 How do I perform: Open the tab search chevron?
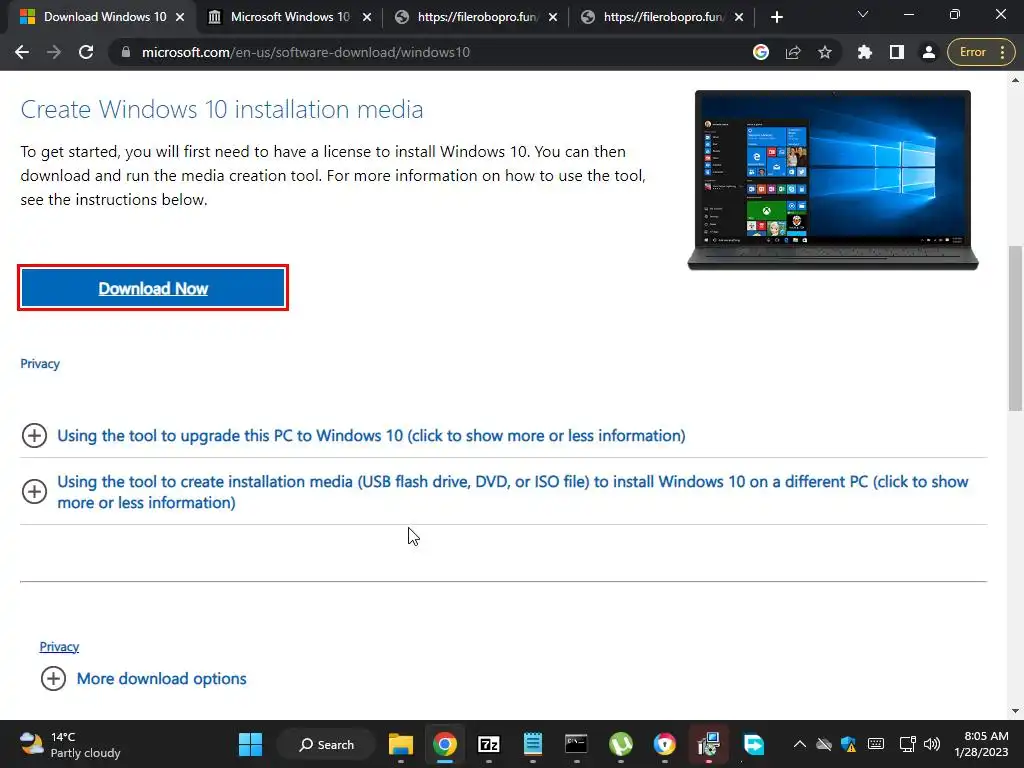coord(863,14)
